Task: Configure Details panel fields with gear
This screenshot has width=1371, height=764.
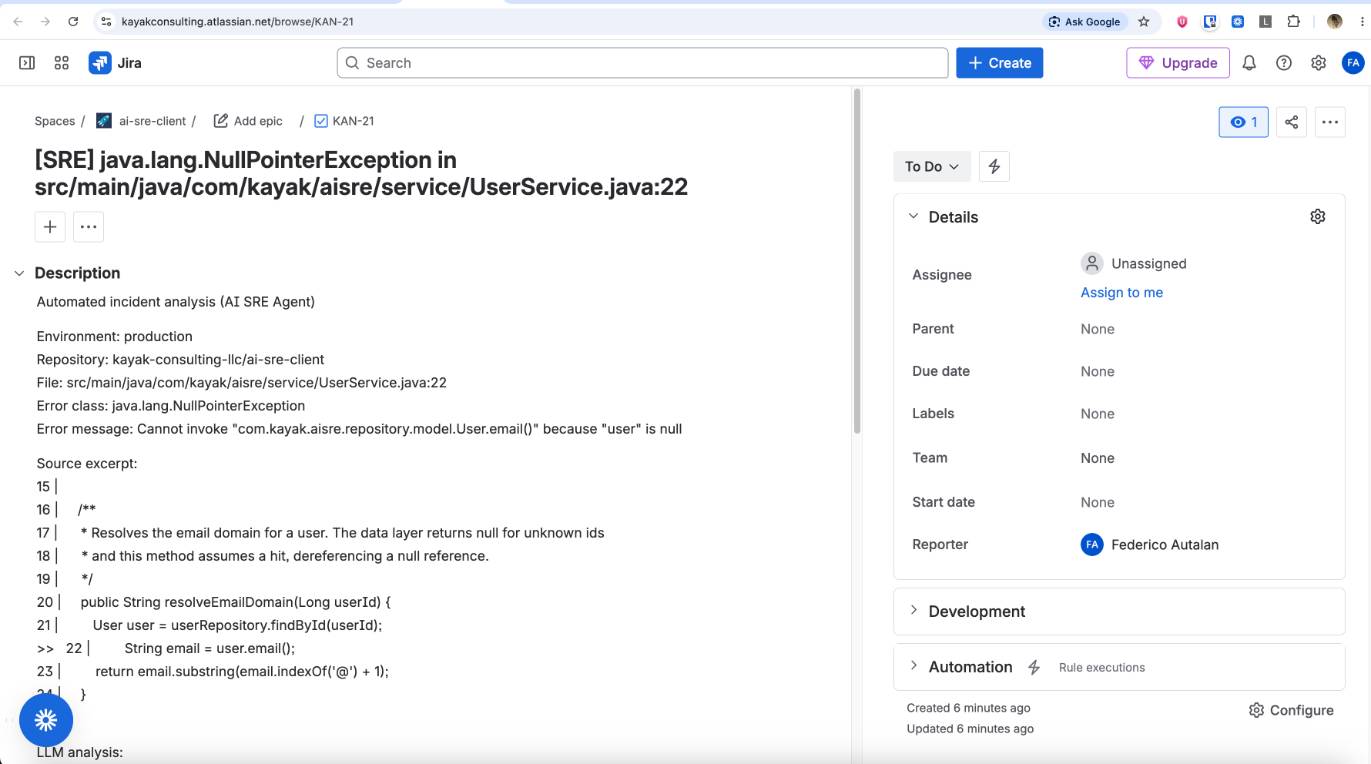Action: 1318,217
